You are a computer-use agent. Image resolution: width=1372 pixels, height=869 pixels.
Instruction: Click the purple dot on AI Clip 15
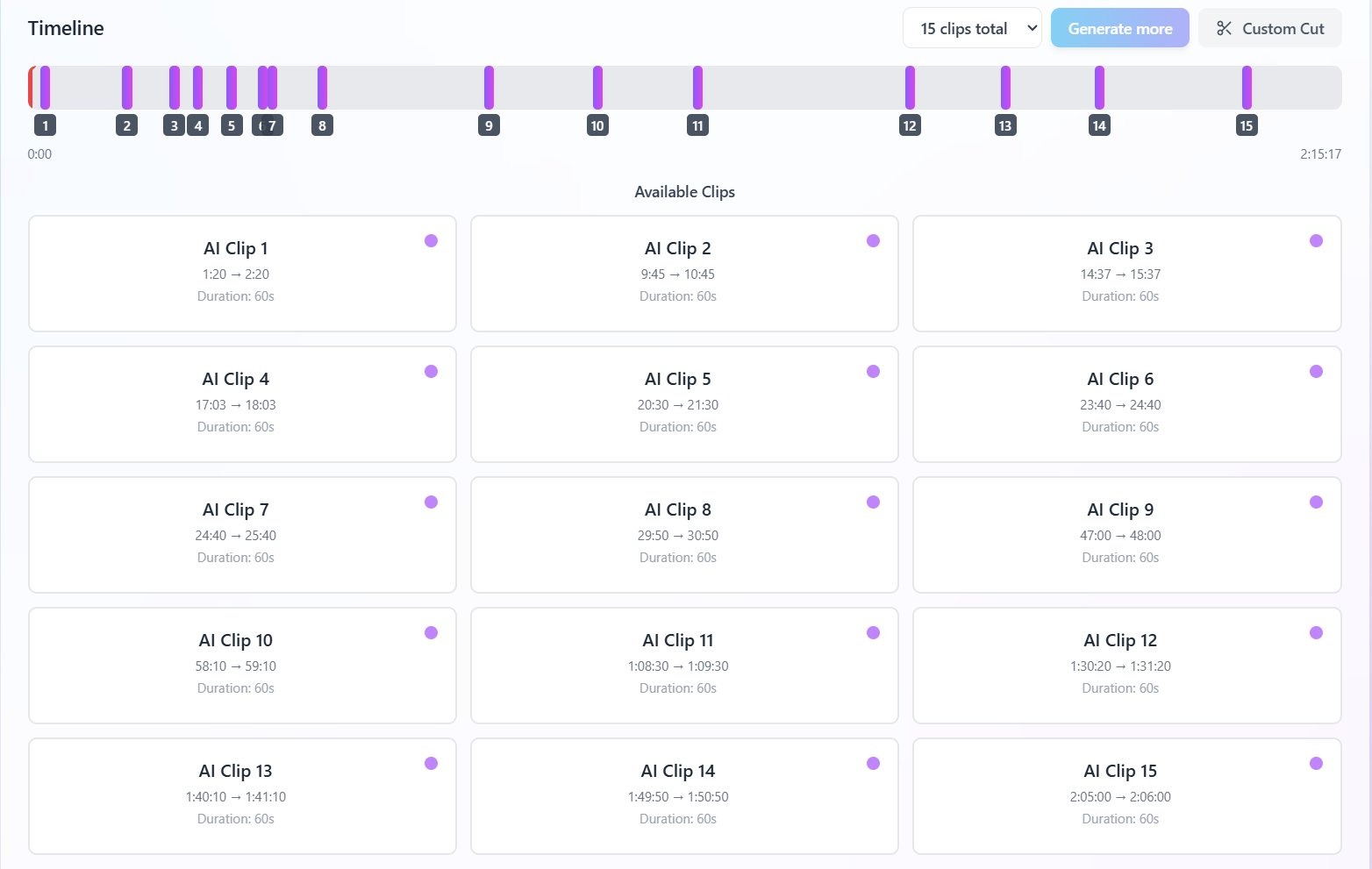click(x=1315, y=763)
